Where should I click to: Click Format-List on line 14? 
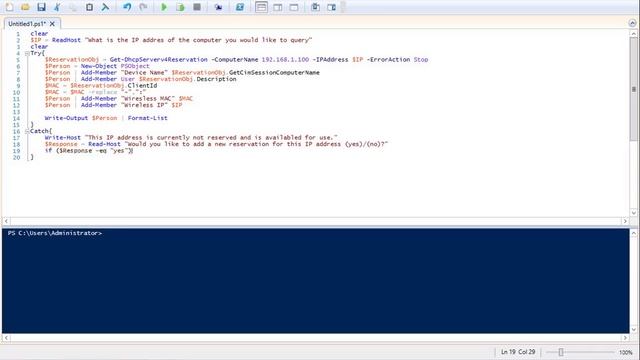click(x=147, y=118)
